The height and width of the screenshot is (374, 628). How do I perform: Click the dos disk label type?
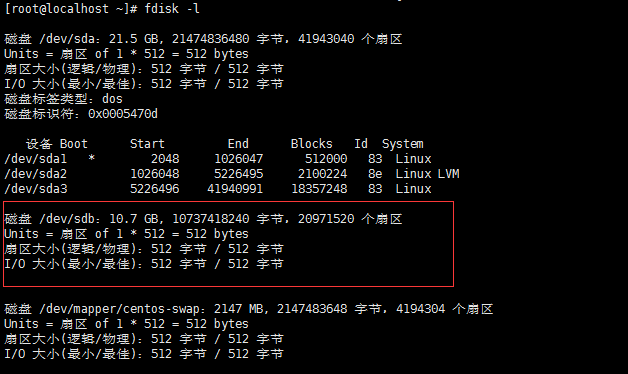click(112, 99)
